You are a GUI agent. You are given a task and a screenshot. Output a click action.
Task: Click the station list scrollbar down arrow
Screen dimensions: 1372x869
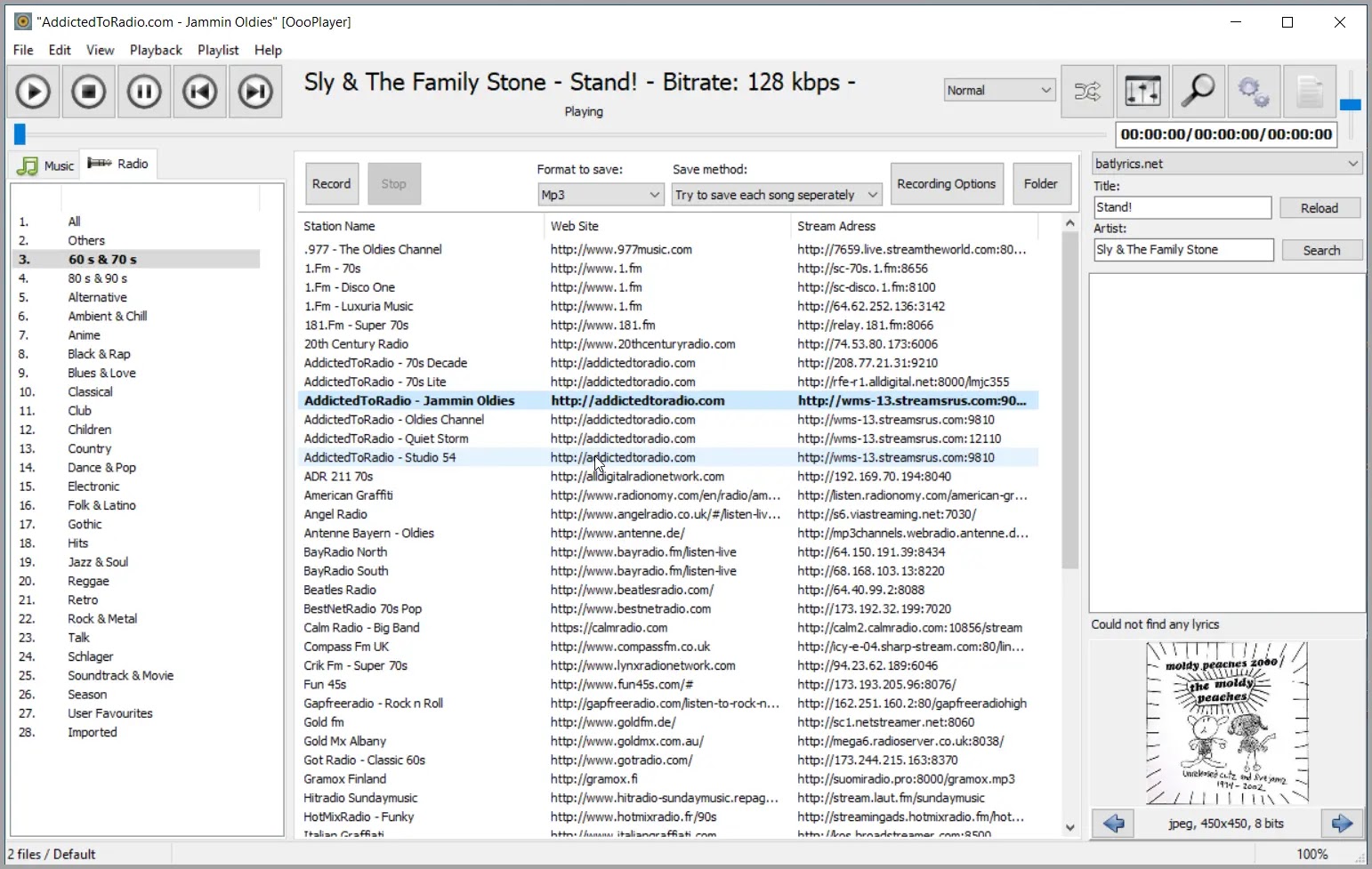[1069, 828]
